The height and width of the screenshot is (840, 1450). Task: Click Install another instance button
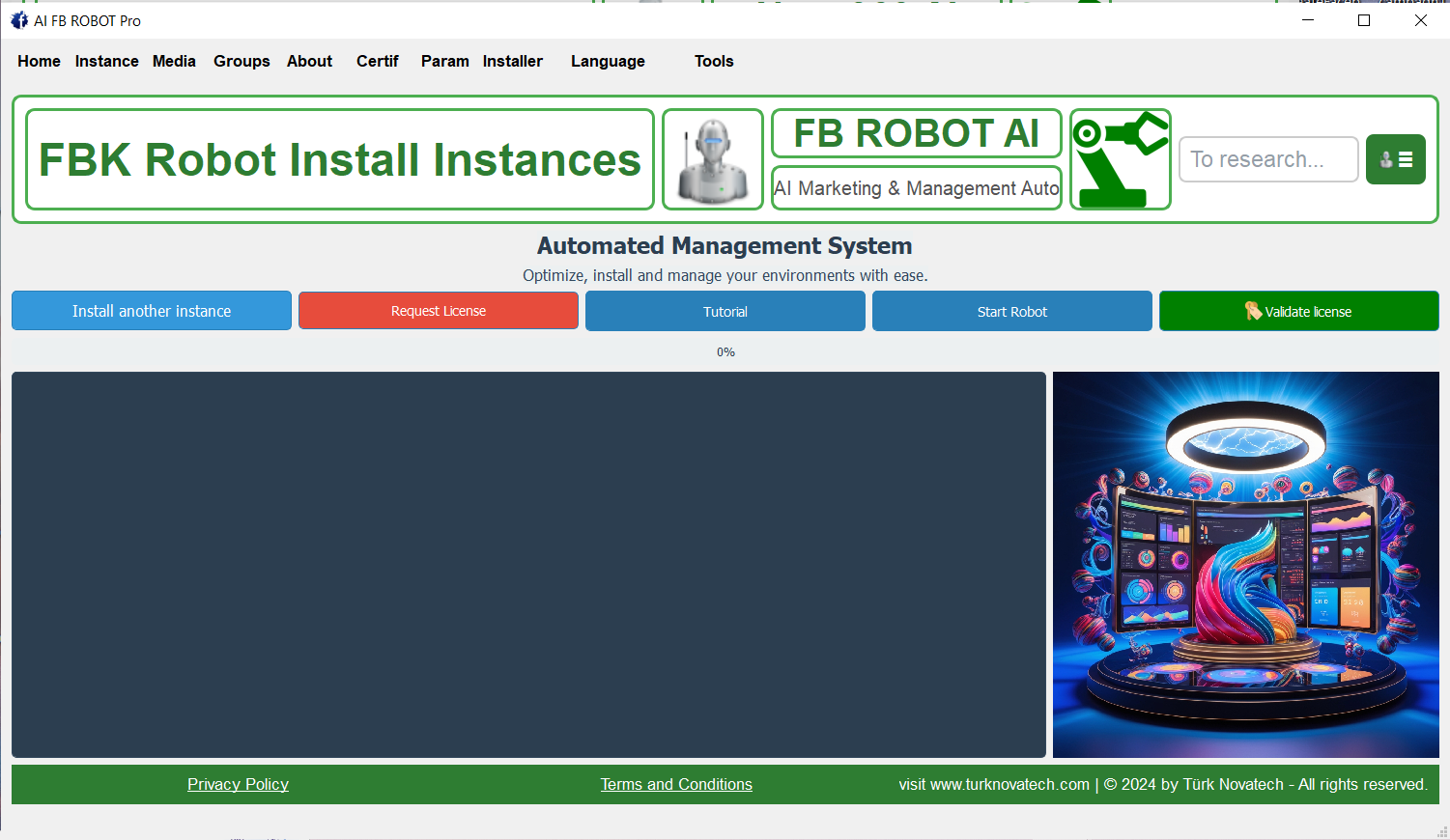pyautogui.click(x=152, y=311)
